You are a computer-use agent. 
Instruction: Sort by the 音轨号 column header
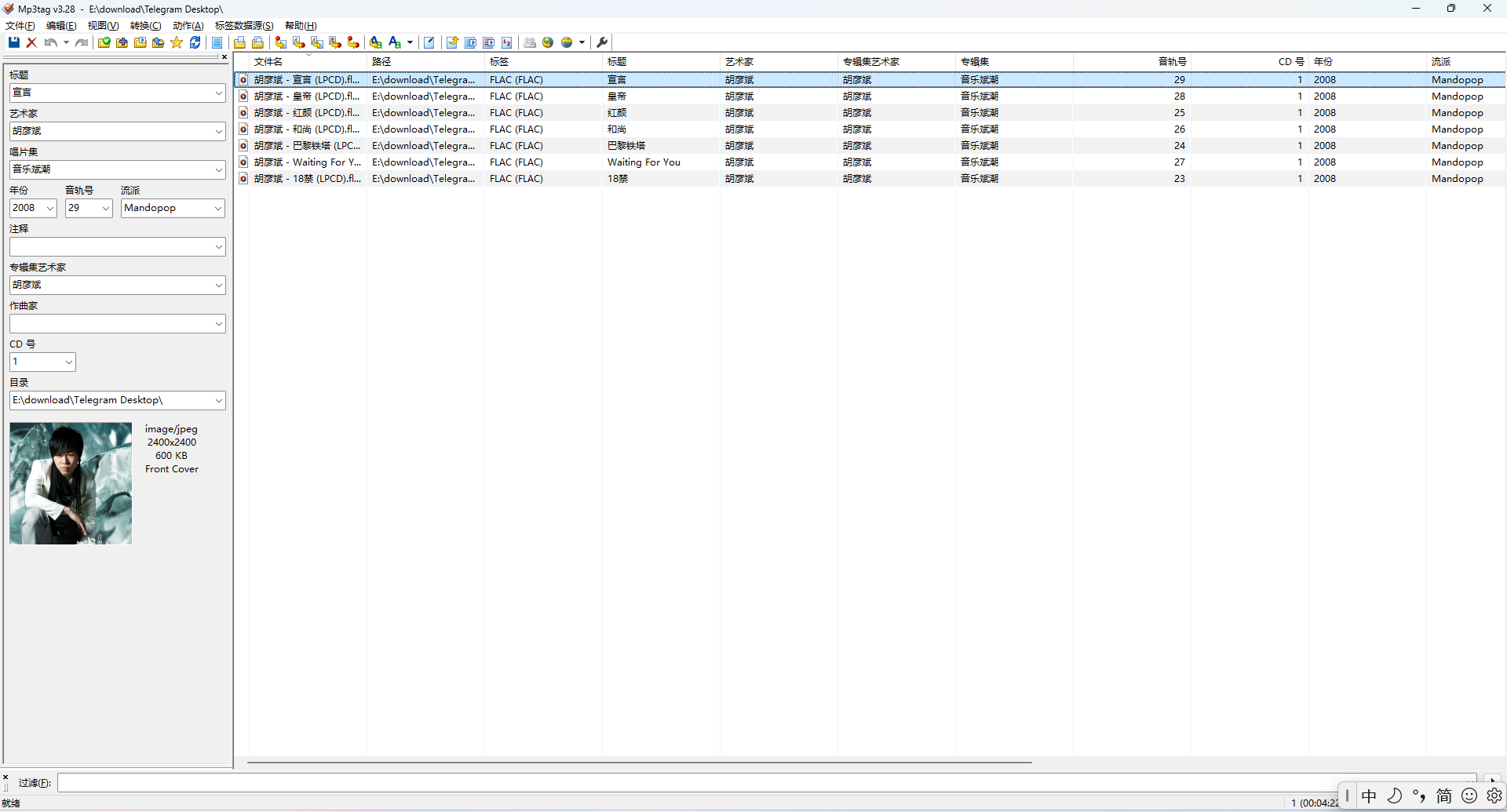tap(1132, 61)
